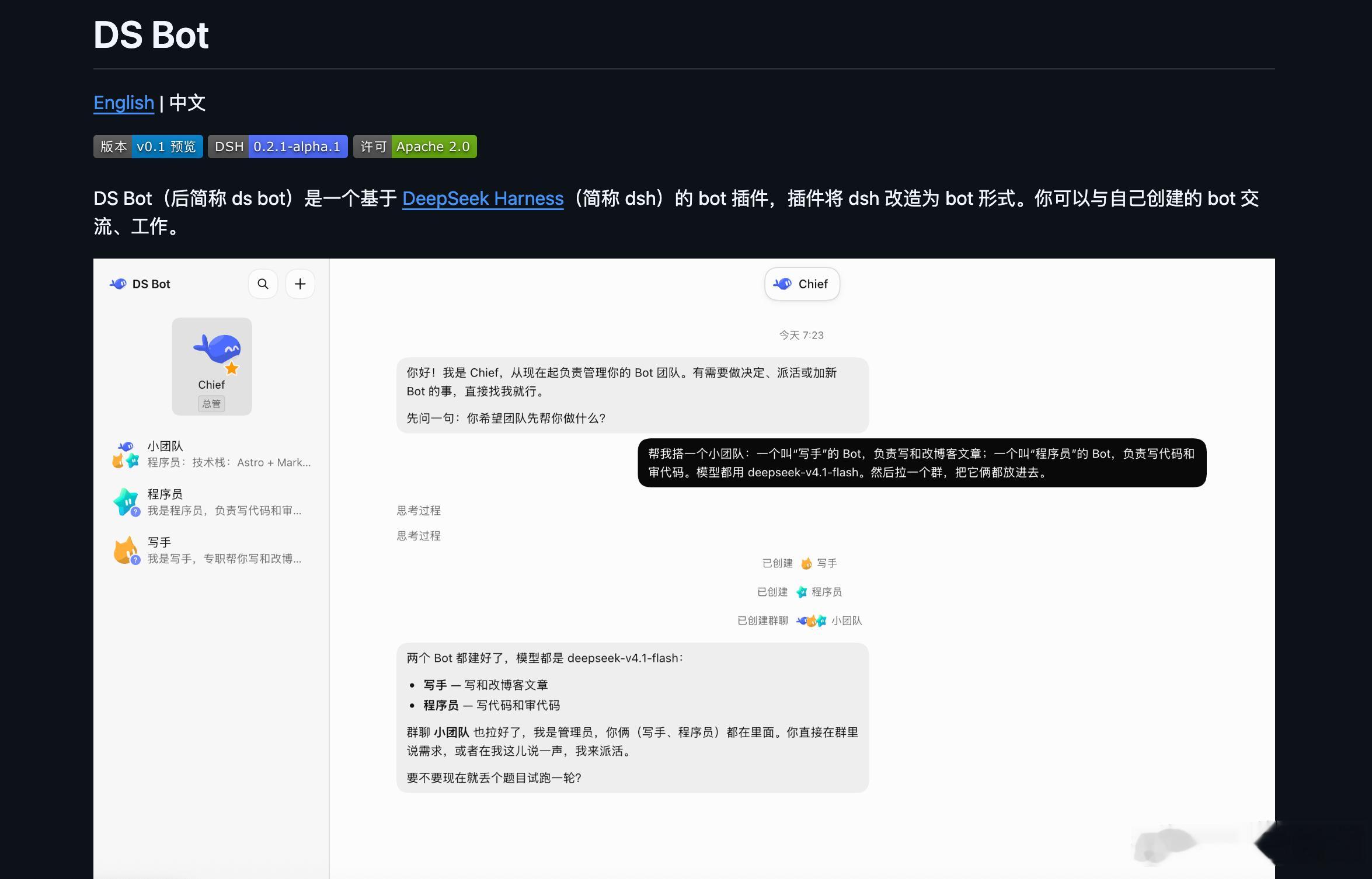Screen dimensions: 1372x879
Task: Expand the first 思考过程 entry
Action: 419,511
